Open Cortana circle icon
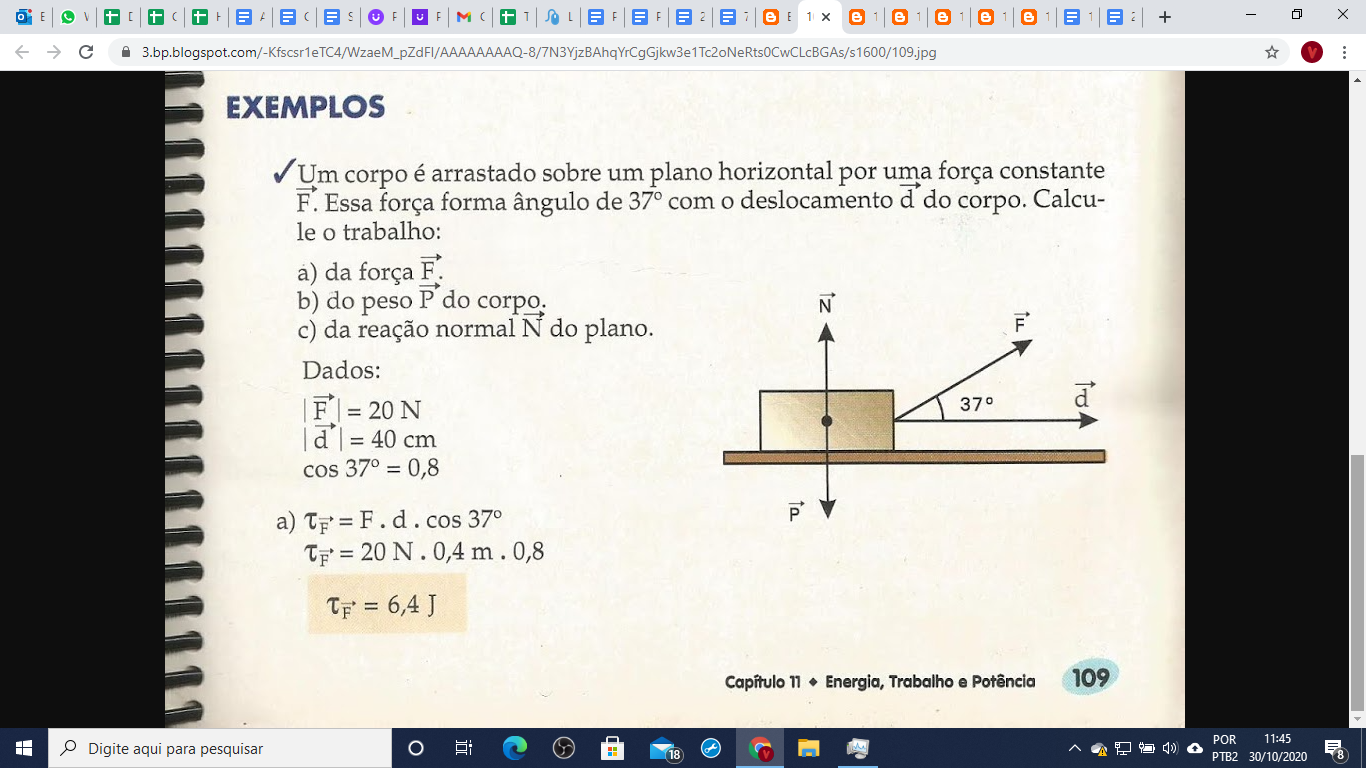 [416, 748]
